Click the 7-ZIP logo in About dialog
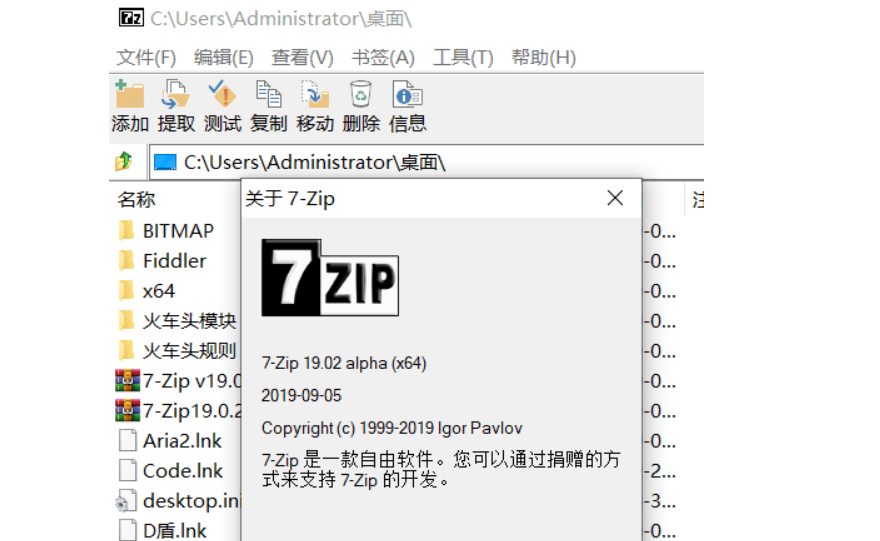The height and width of the screenshot is (541, 880). point(330,277)
